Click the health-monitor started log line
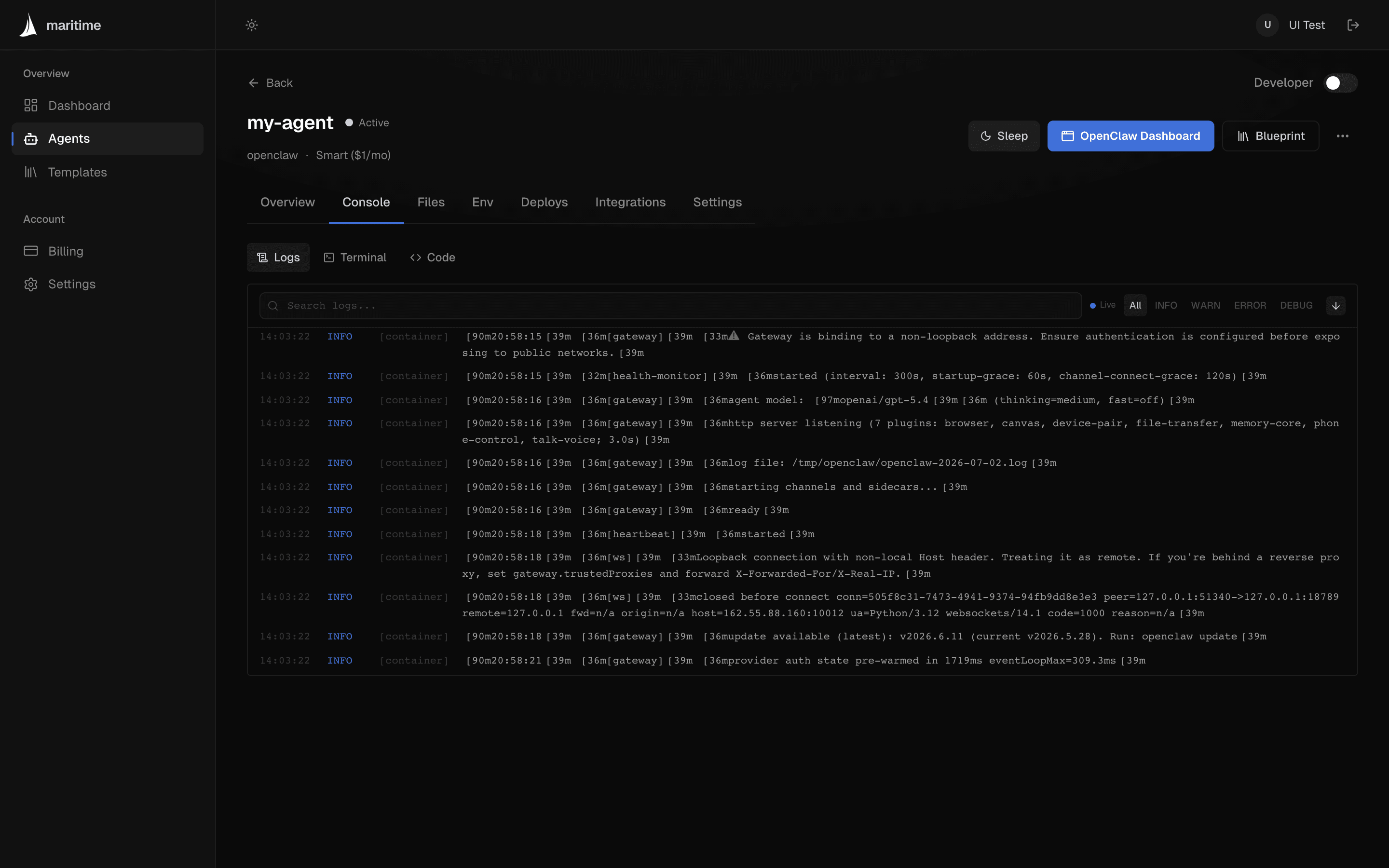The width and height of the screenshot is (1389, 868). tap(802, 376)
